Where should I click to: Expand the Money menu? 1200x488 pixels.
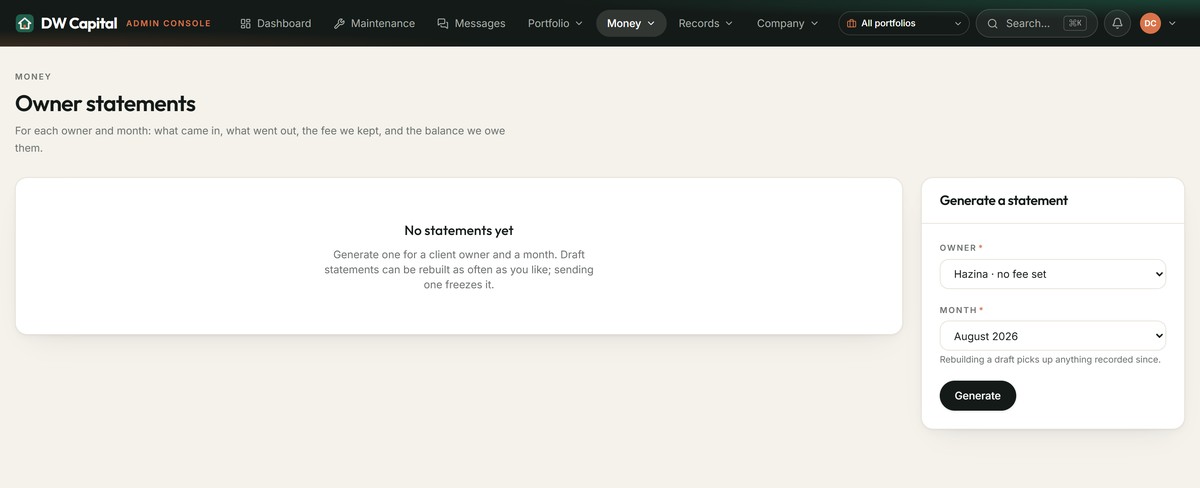631,23
